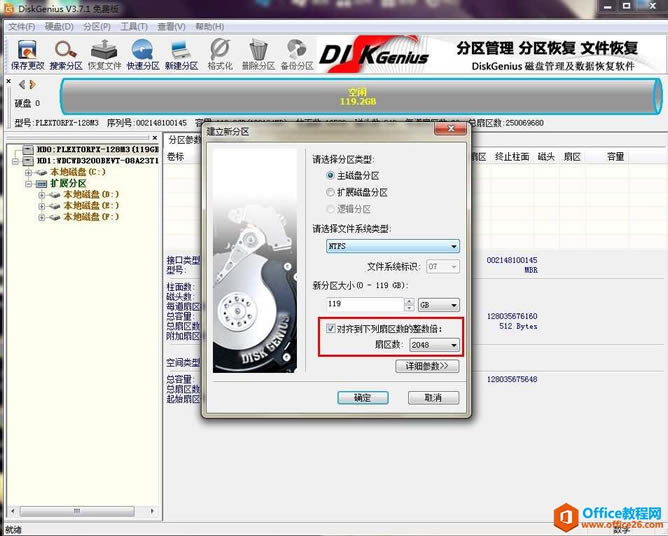Expand the 本地磁盘(D:) tree node

(x=42, y=195)
